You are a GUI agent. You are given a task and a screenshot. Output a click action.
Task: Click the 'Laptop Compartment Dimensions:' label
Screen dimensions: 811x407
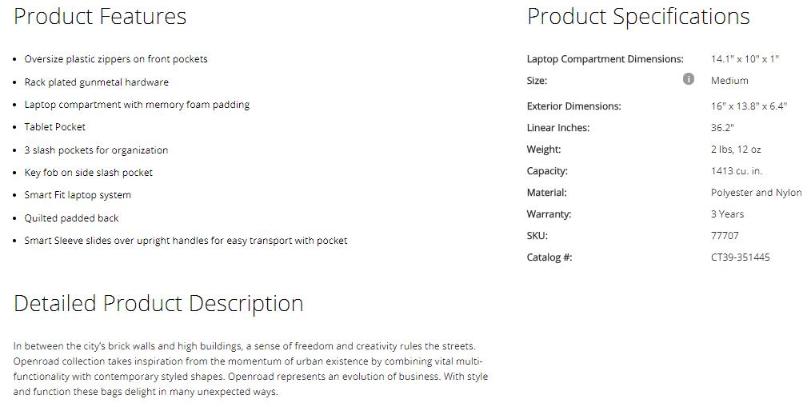[605, 59]
